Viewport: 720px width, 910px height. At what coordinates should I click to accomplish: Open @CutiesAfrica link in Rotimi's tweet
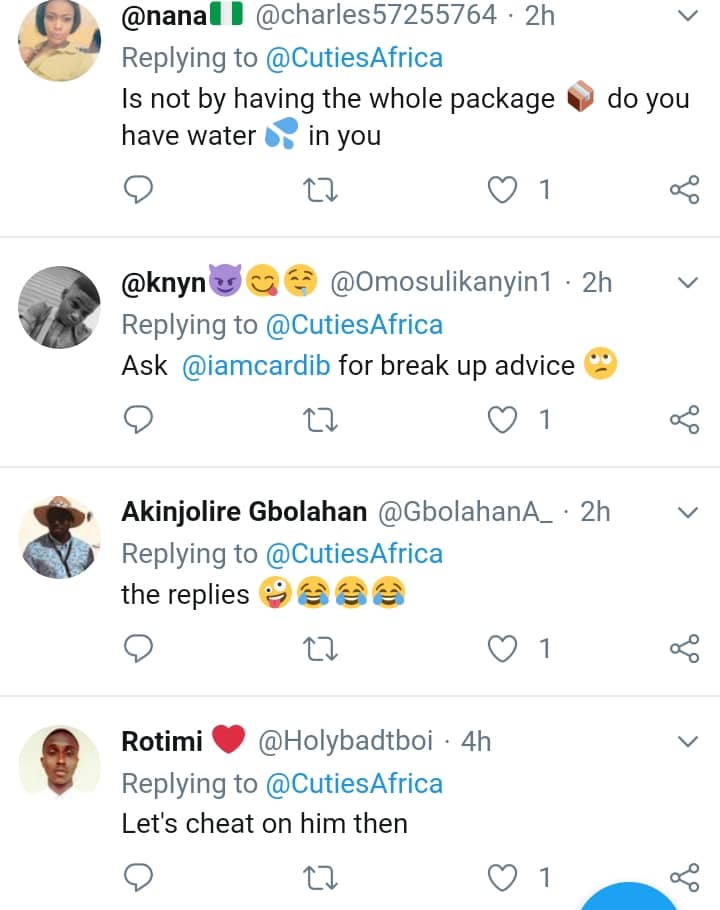pos(354,783)
